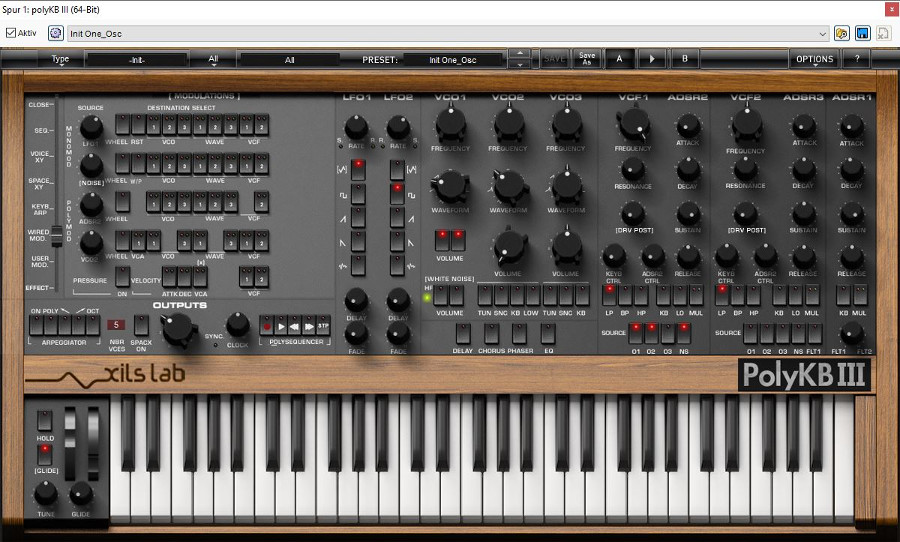Image resolution: width=900 pixels, height=542 pixels.
Task: Click the modulation wheel beside pitch bend
Action: point(93,444)
